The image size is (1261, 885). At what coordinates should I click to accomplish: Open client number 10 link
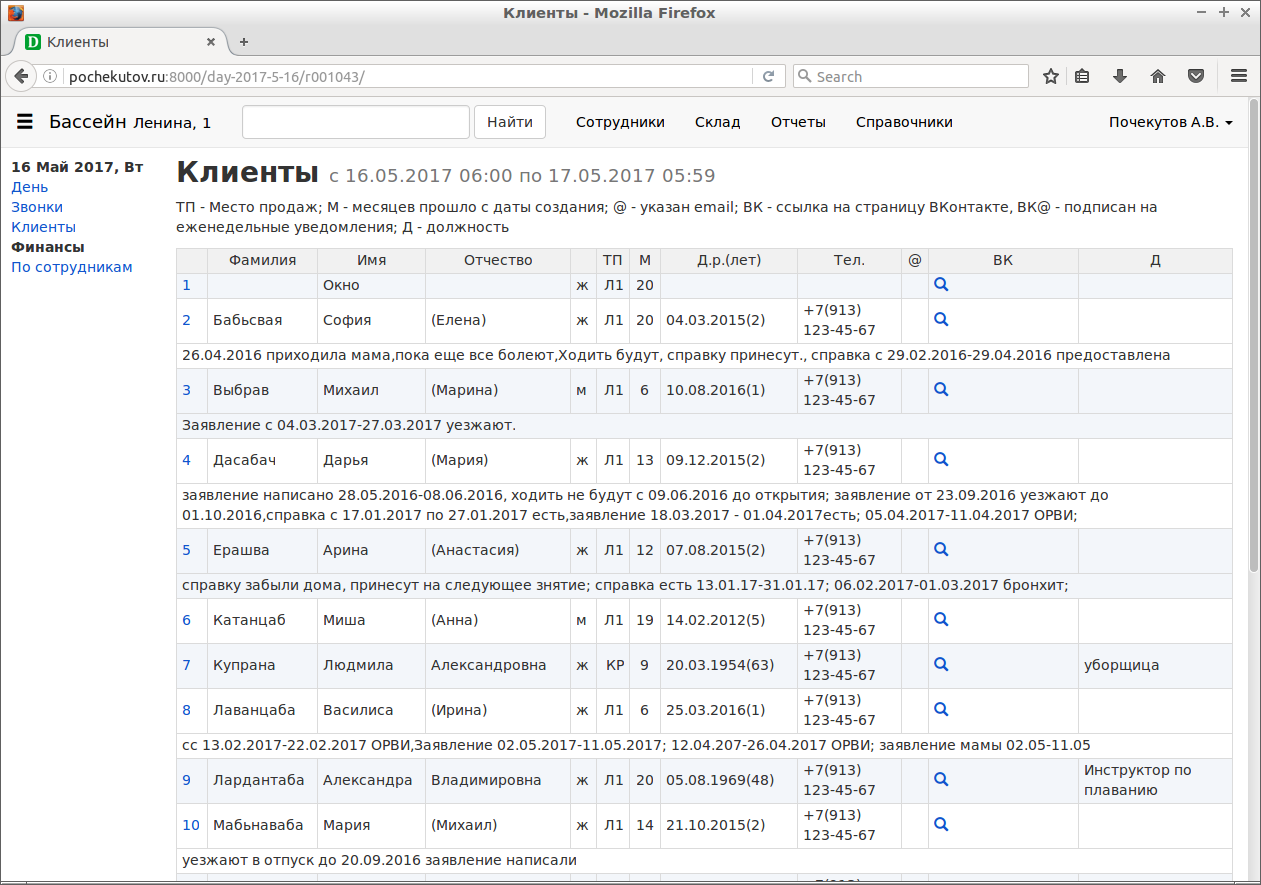191,825
